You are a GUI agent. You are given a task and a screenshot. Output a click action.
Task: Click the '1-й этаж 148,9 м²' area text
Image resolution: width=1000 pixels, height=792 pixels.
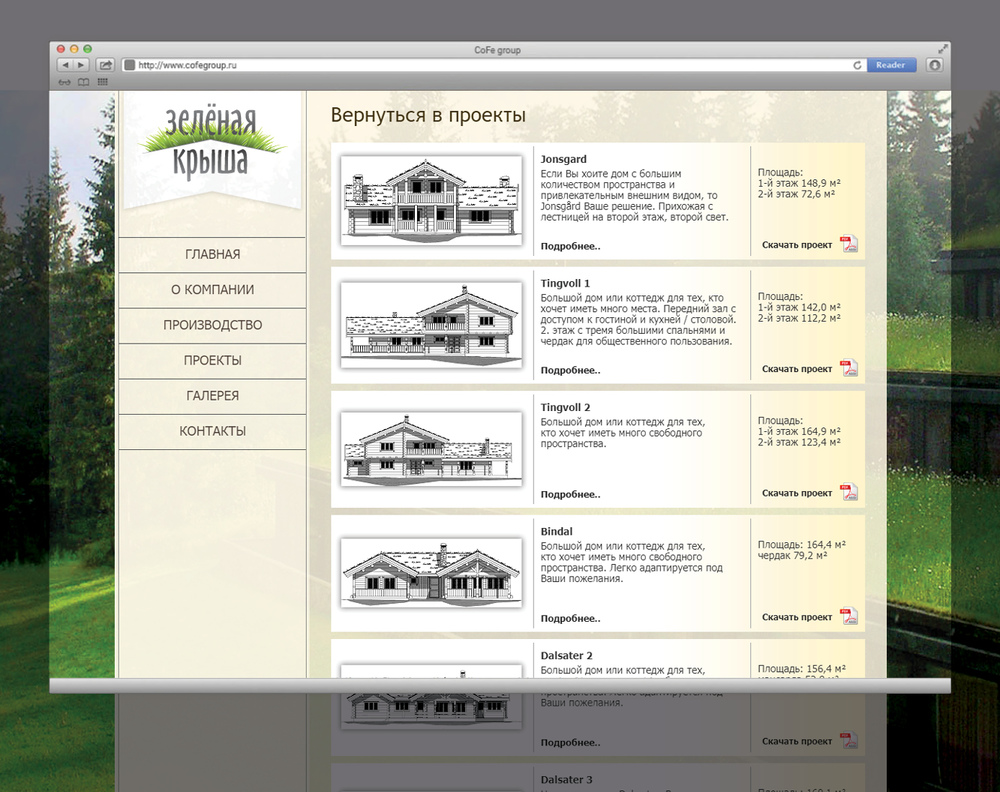coord(797,184)
